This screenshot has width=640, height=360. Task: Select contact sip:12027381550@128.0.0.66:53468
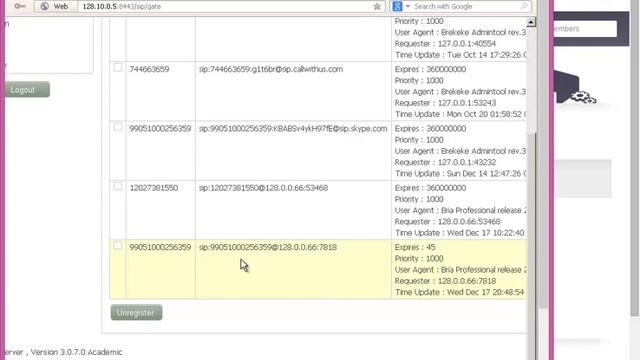[263, 188]
